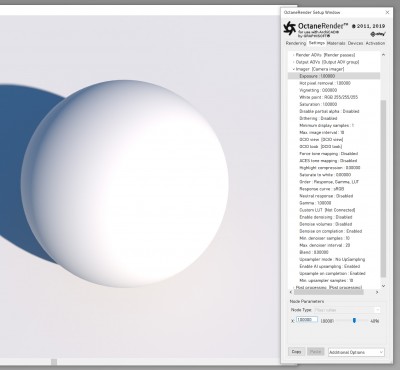Image resolution: width=400 pixels, height=370 pixels.
Task: Click the X value input field
Action: [307, 320]
